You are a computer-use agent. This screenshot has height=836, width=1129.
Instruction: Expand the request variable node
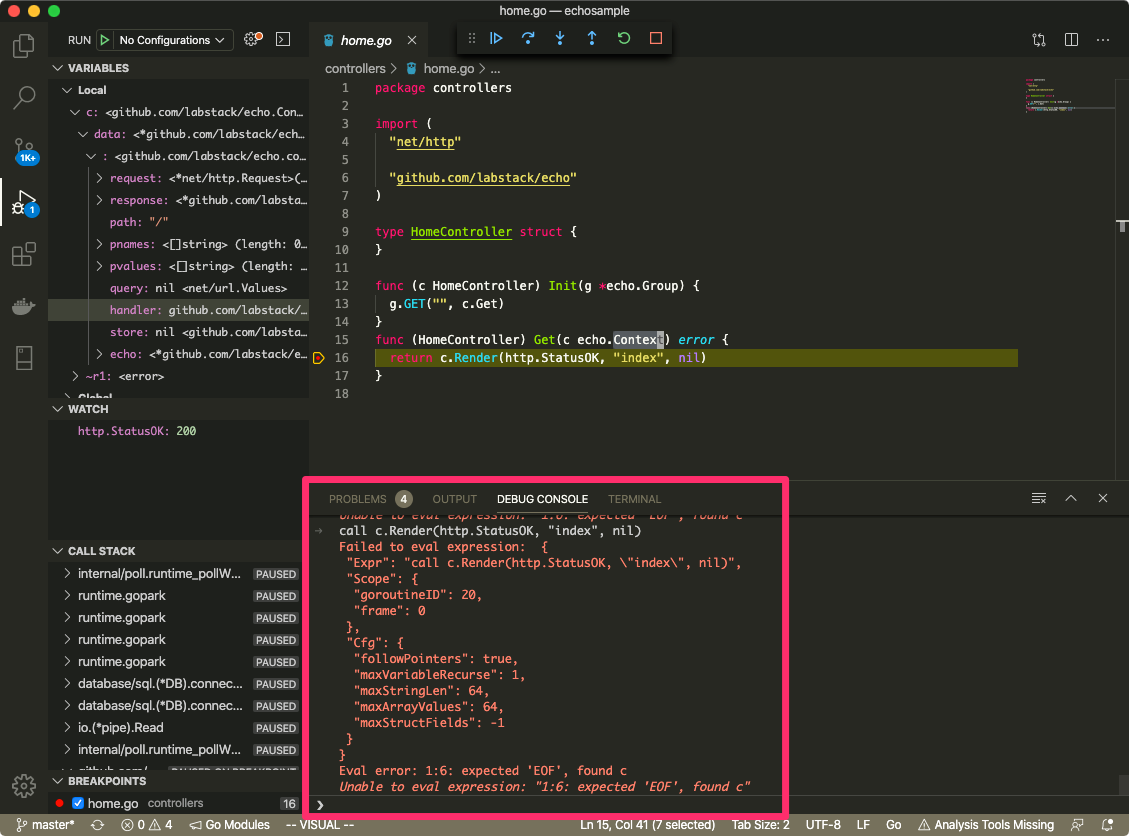click(100, 178)
